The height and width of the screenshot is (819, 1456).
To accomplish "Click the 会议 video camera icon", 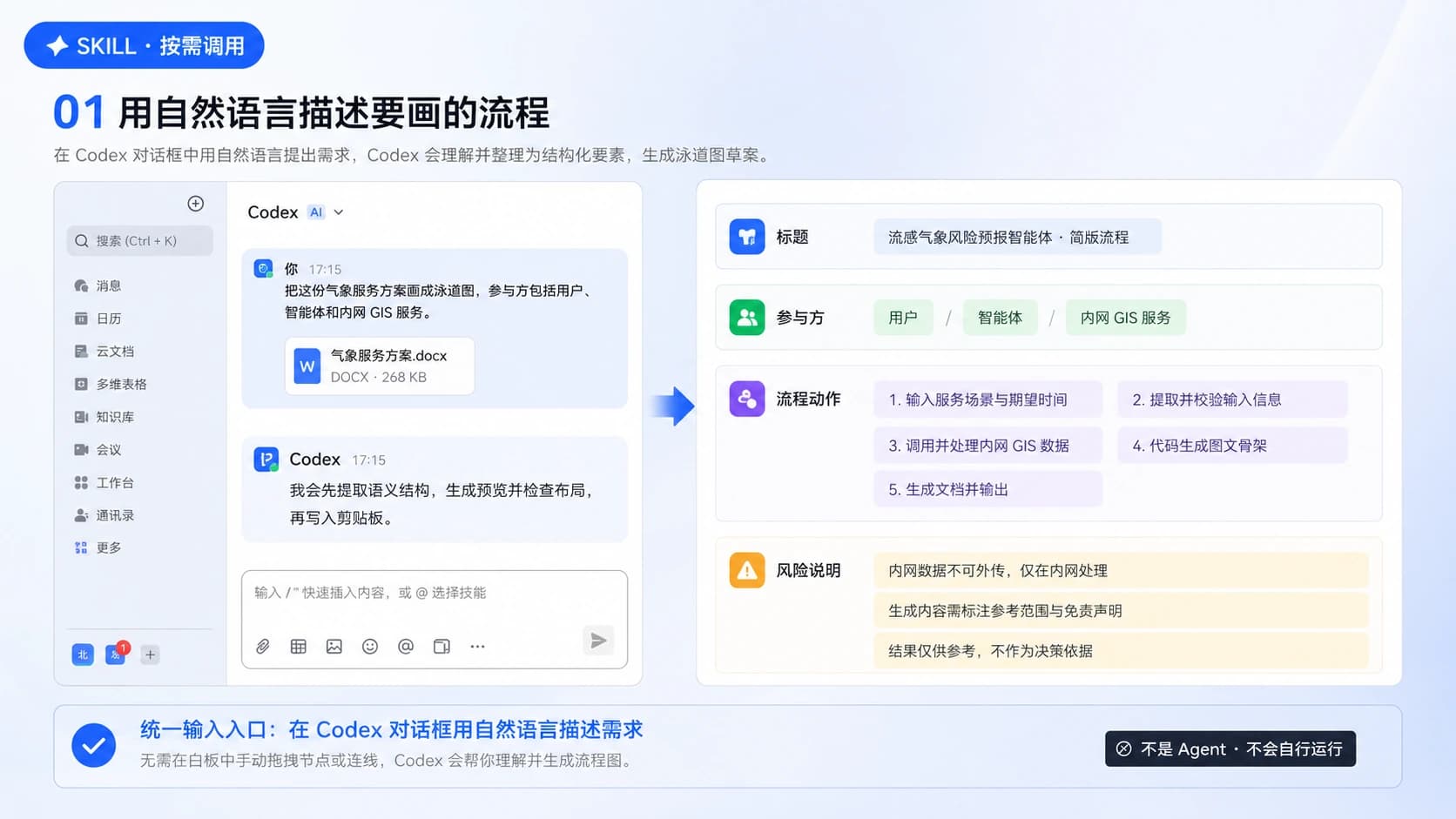I will (81, 450).
